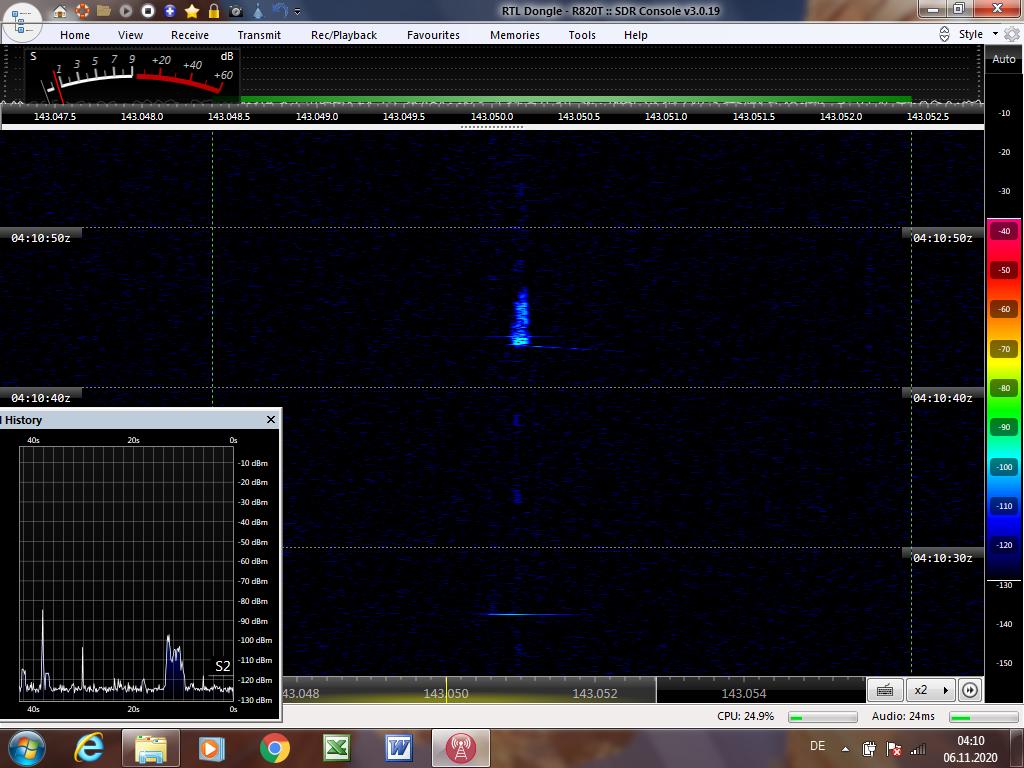
Task: Click the CPU: 24.9% status text
Action: tap(745, 716)
